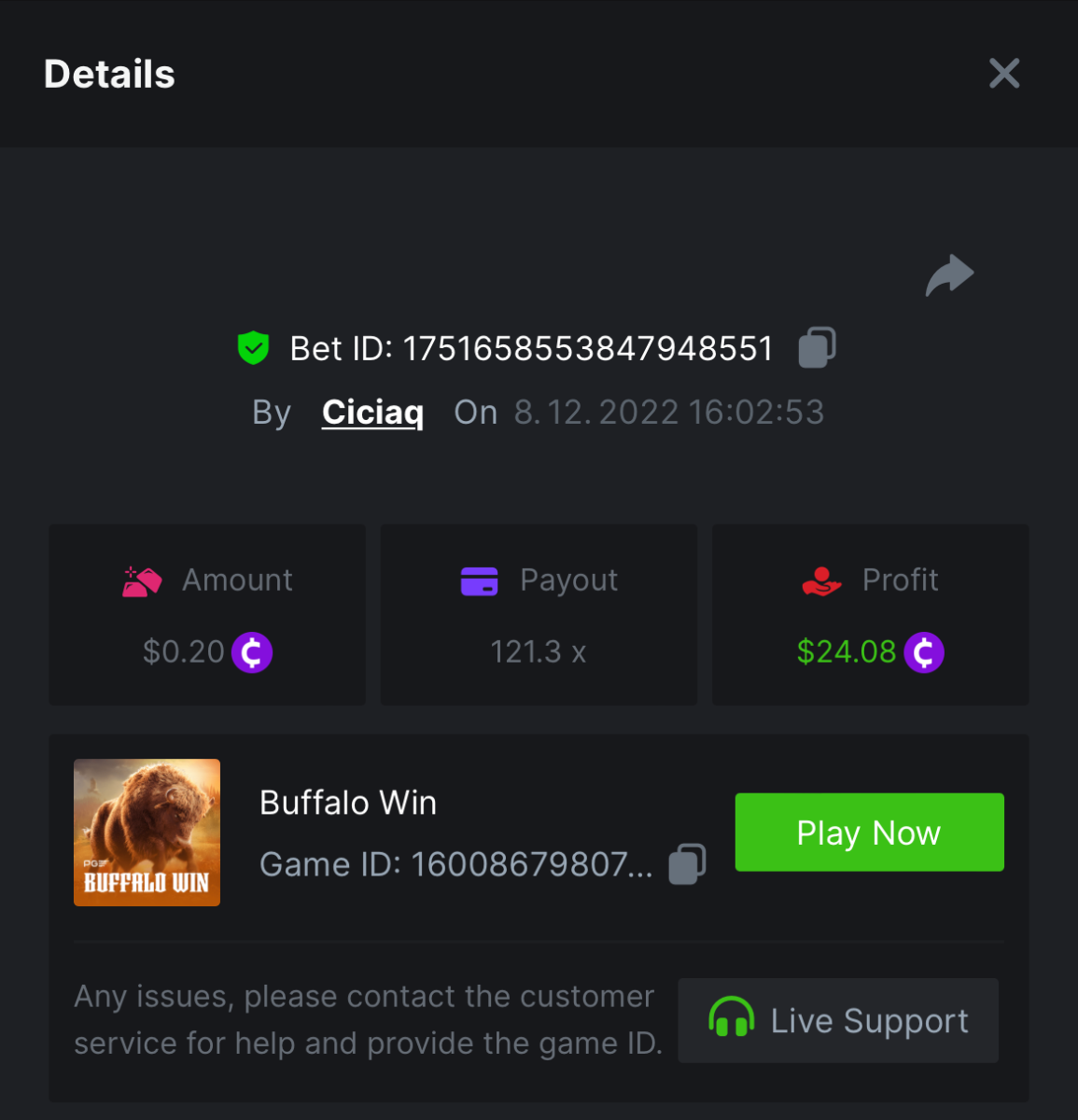
Task: Open Live Support chat
Action: [x=838, y=1020]
